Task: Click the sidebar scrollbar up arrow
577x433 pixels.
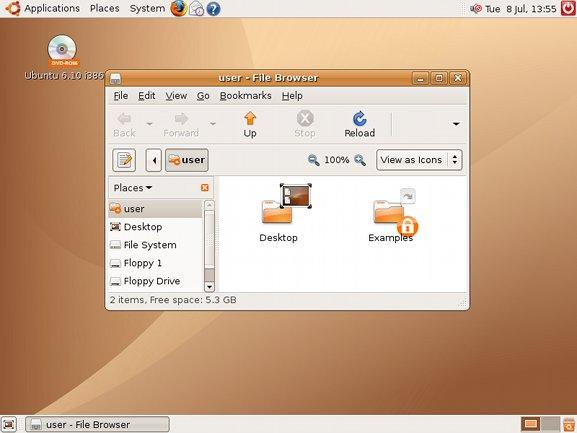Action: point(209,205)
